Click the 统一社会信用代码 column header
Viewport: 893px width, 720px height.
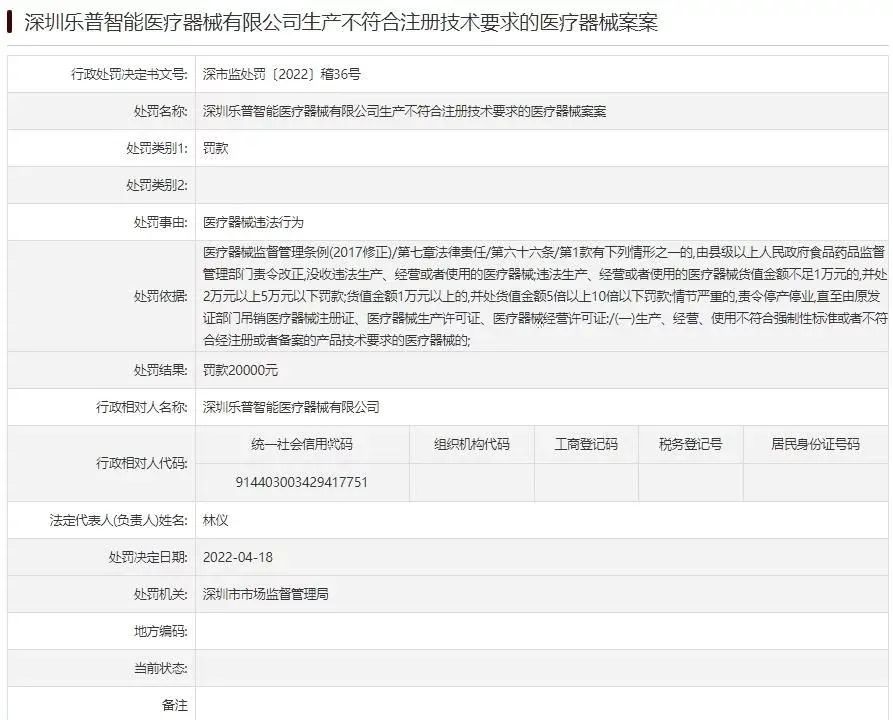pyautogui.click(x=302, y=444)
